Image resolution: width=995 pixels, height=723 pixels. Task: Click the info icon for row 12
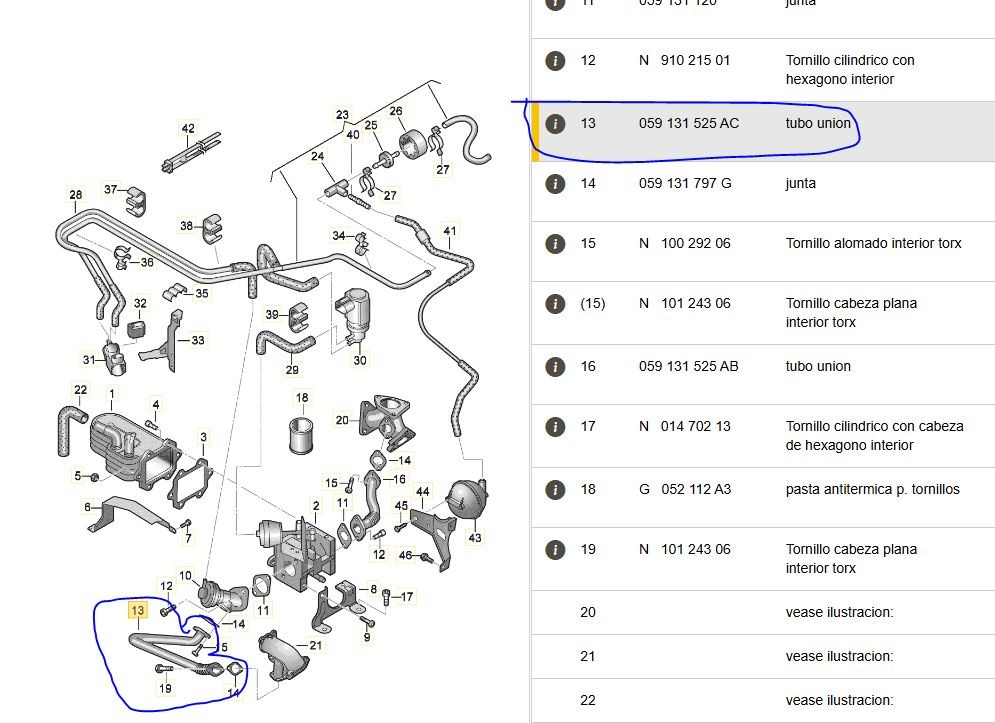555,61
